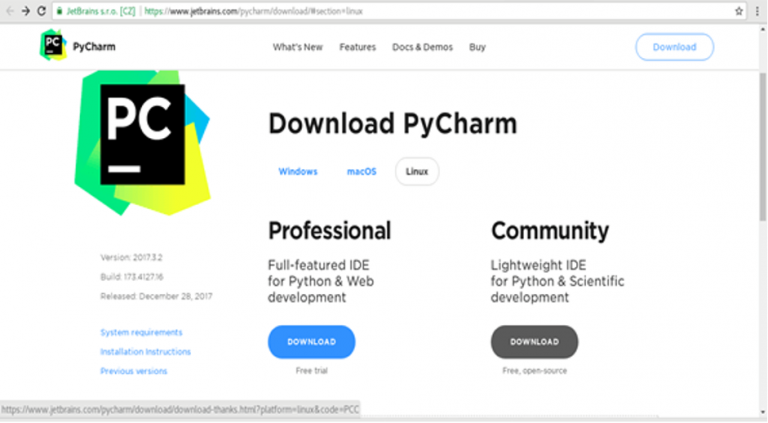
Task: Open the browser three-dot menu
Action: click(757, 11)
